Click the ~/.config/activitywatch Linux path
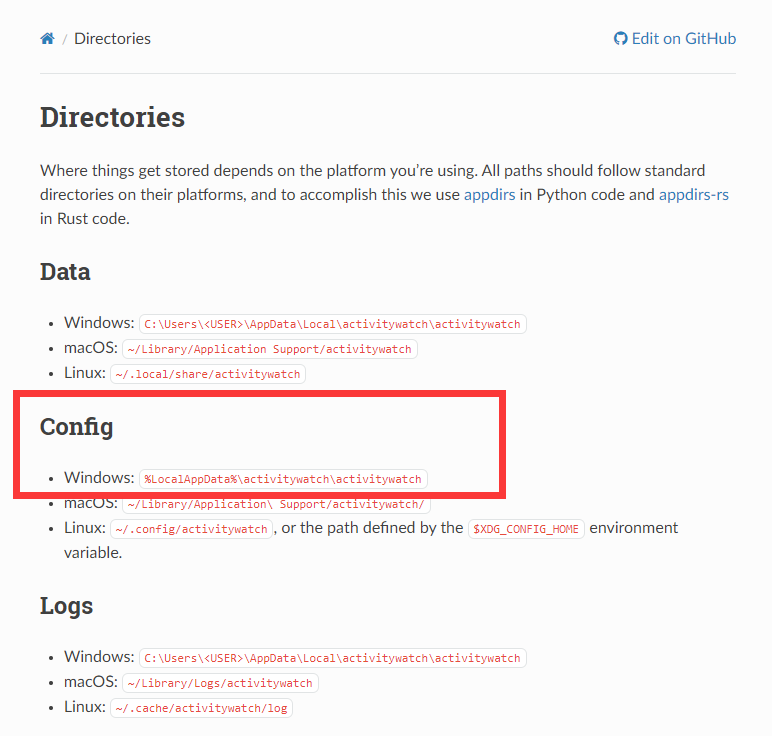 tap(191, 529)
